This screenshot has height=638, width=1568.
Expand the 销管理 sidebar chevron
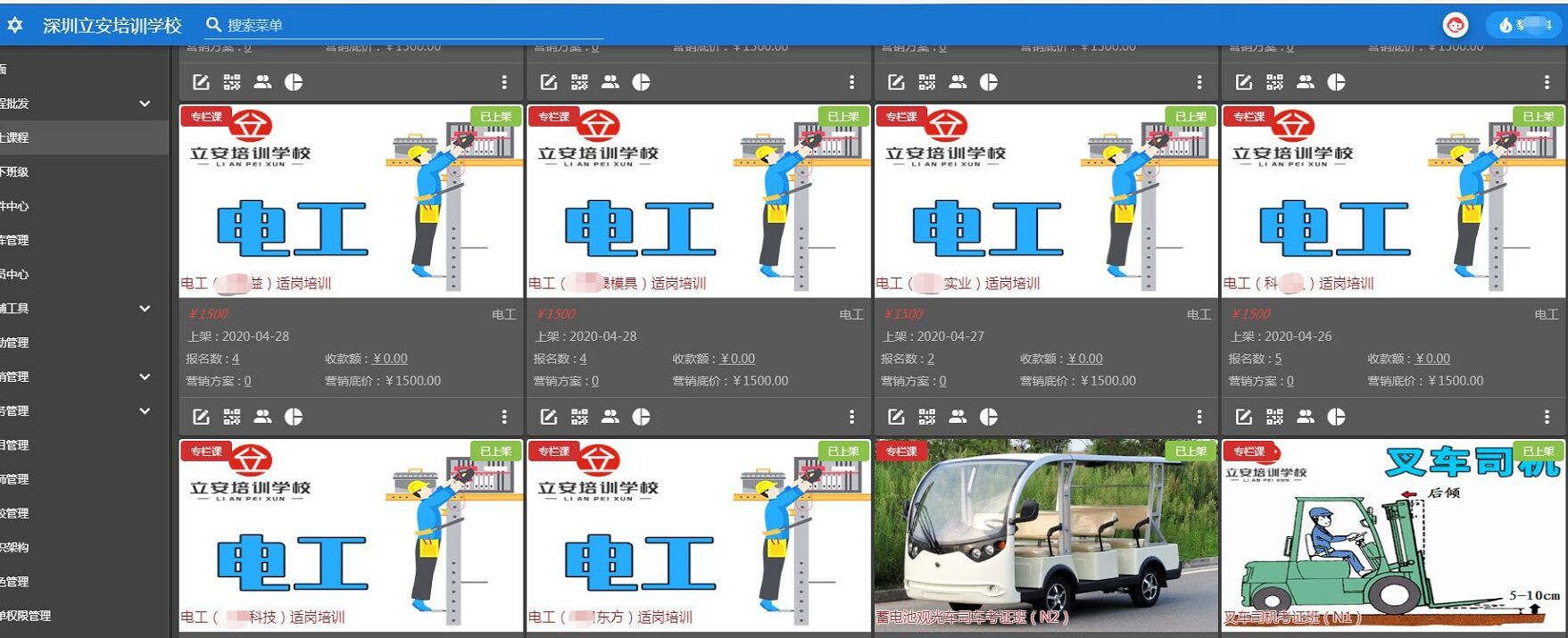tap(145, 377)
